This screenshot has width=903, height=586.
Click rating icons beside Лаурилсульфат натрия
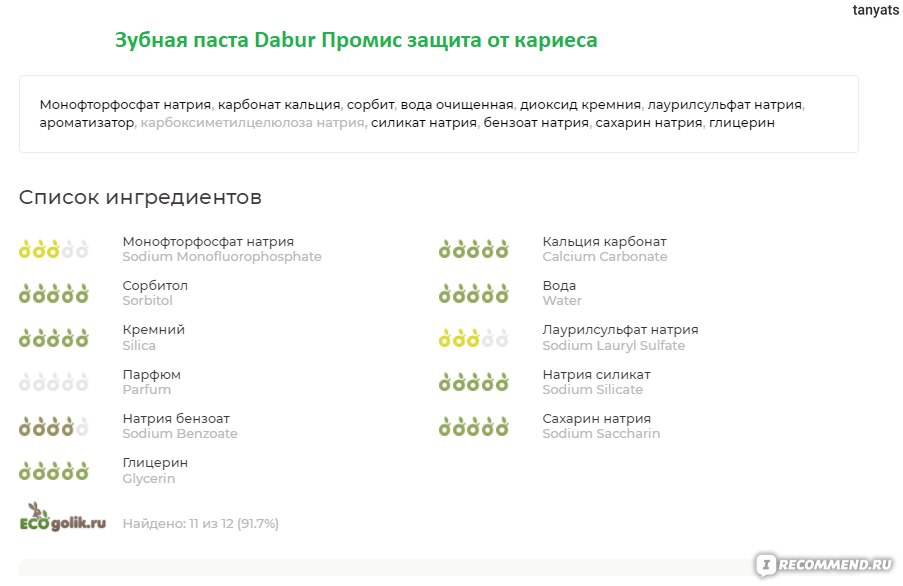click(473, 338)
